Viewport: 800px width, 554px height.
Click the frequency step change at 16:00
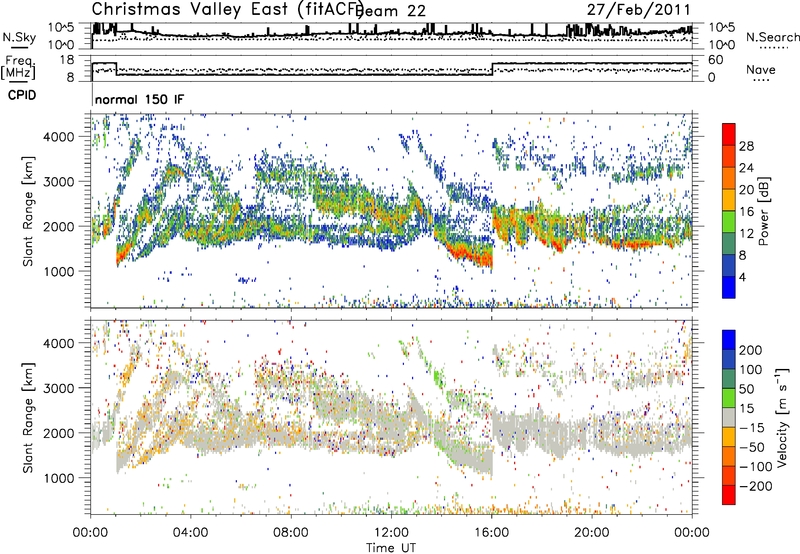point(492,69)
